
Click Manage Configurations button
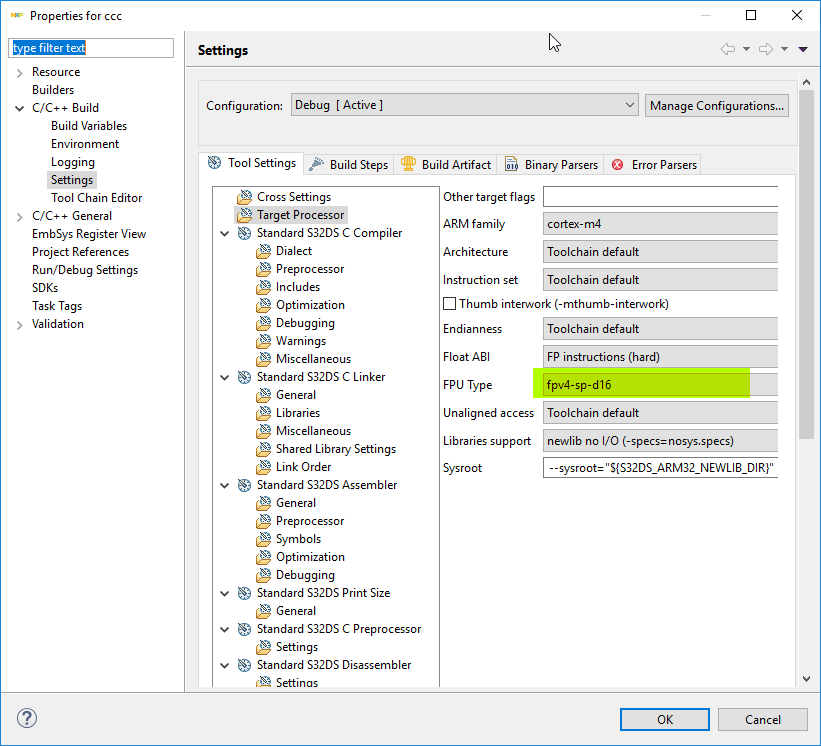click(717, 105)
